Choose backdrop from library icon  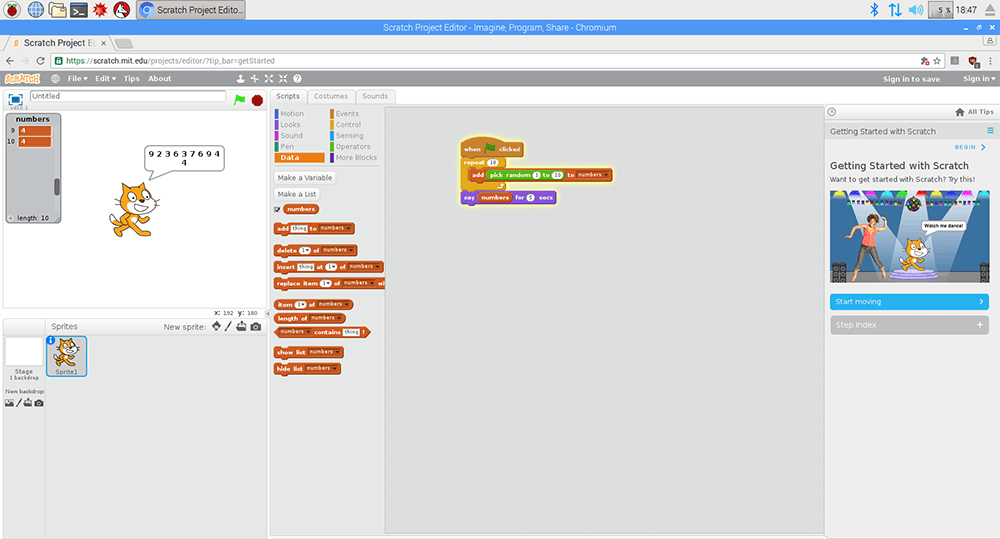pyautogui.click(x=9, y=402)
